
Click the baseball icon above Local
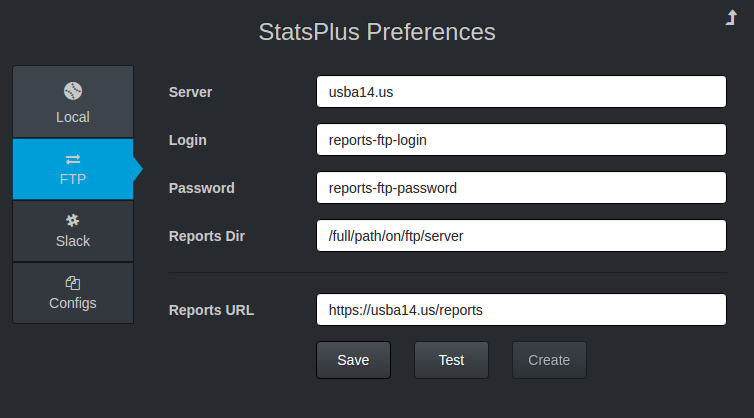tap(72, 91)
